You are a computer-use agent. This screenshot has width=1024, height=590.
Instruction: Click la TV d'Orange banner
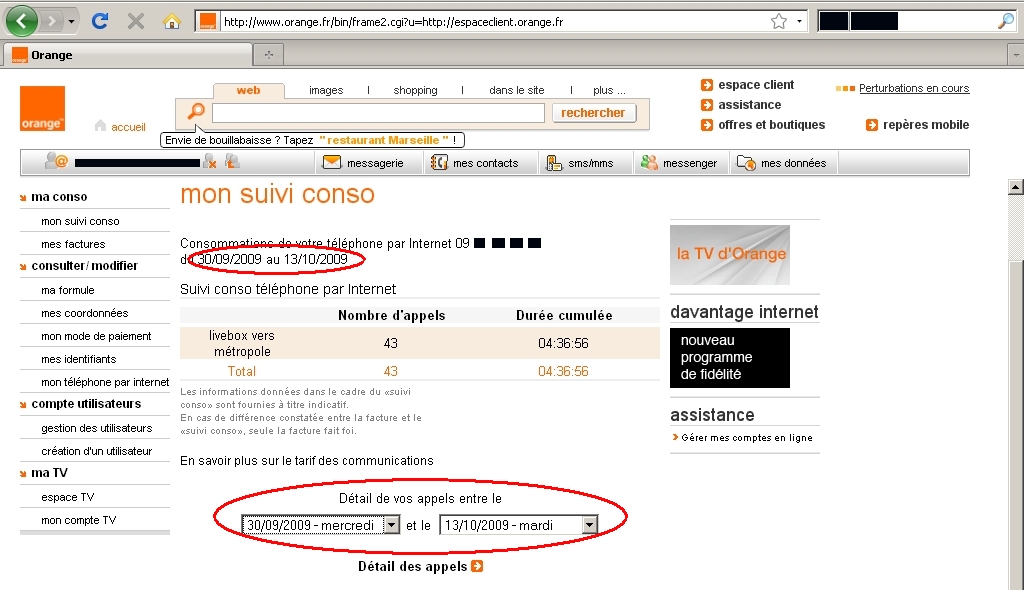[x=729, y=255]
